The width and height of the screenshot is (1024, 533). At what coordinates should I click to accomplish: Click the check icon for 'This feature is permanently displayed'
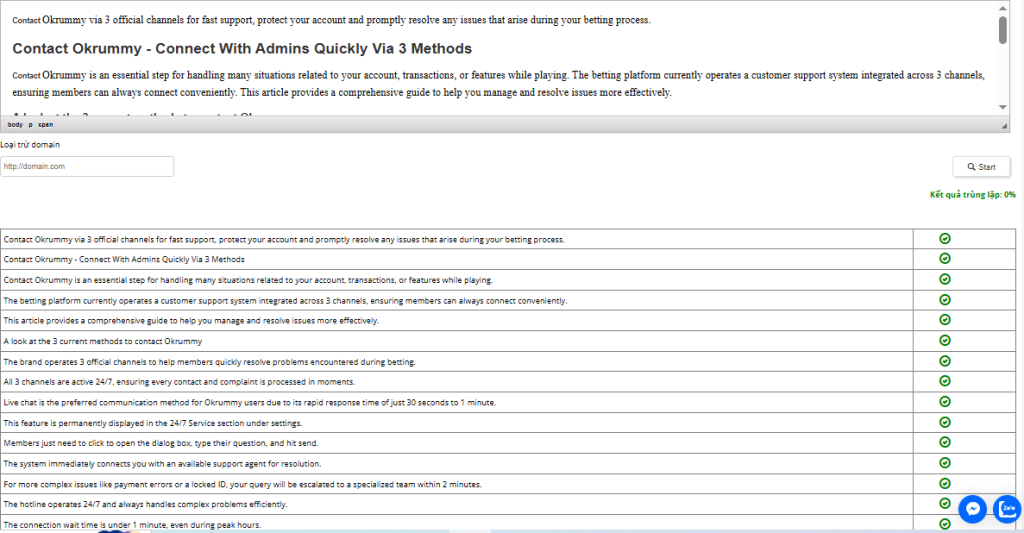coord(945,422)
